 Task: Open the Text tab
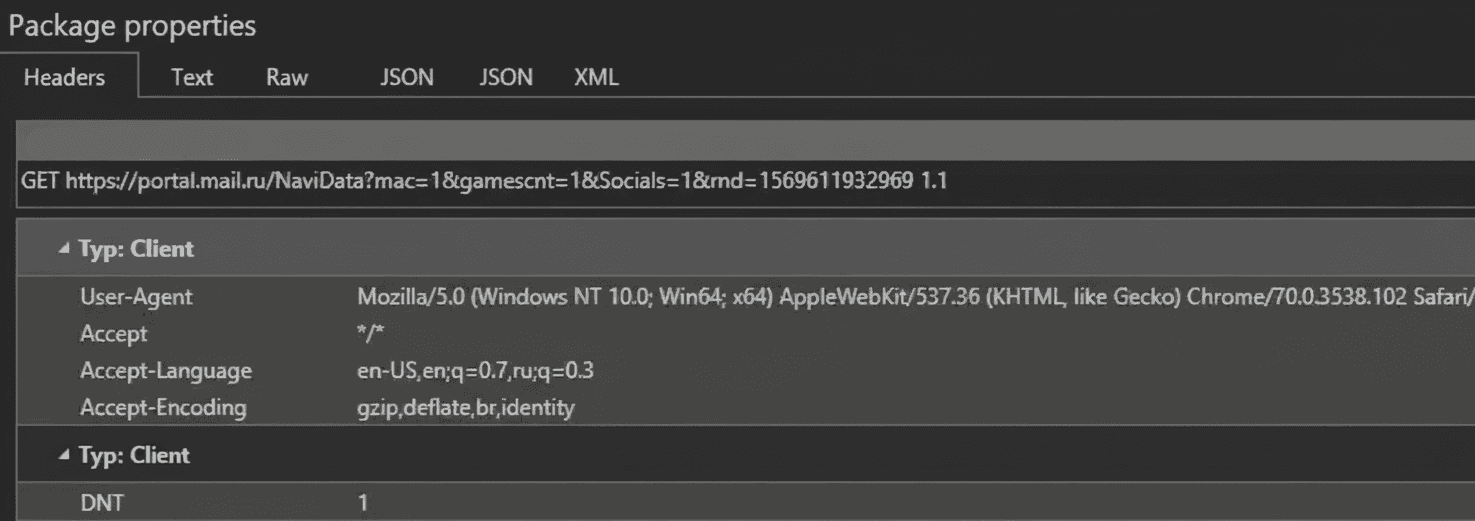click(x=191, y=77)
